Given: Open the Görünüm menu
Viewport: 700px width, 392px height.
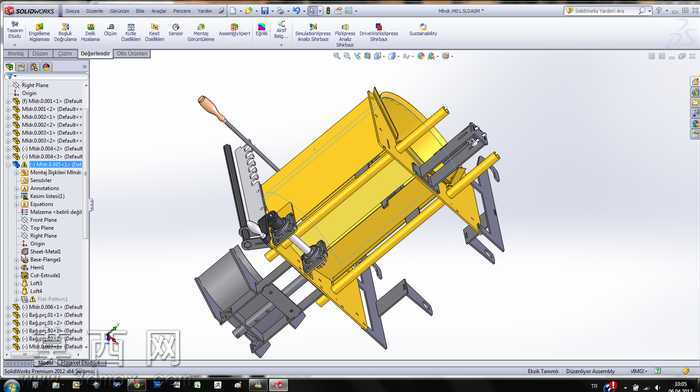Looking at the screenshot, I should pyautogui.click(x=120, y=11).
